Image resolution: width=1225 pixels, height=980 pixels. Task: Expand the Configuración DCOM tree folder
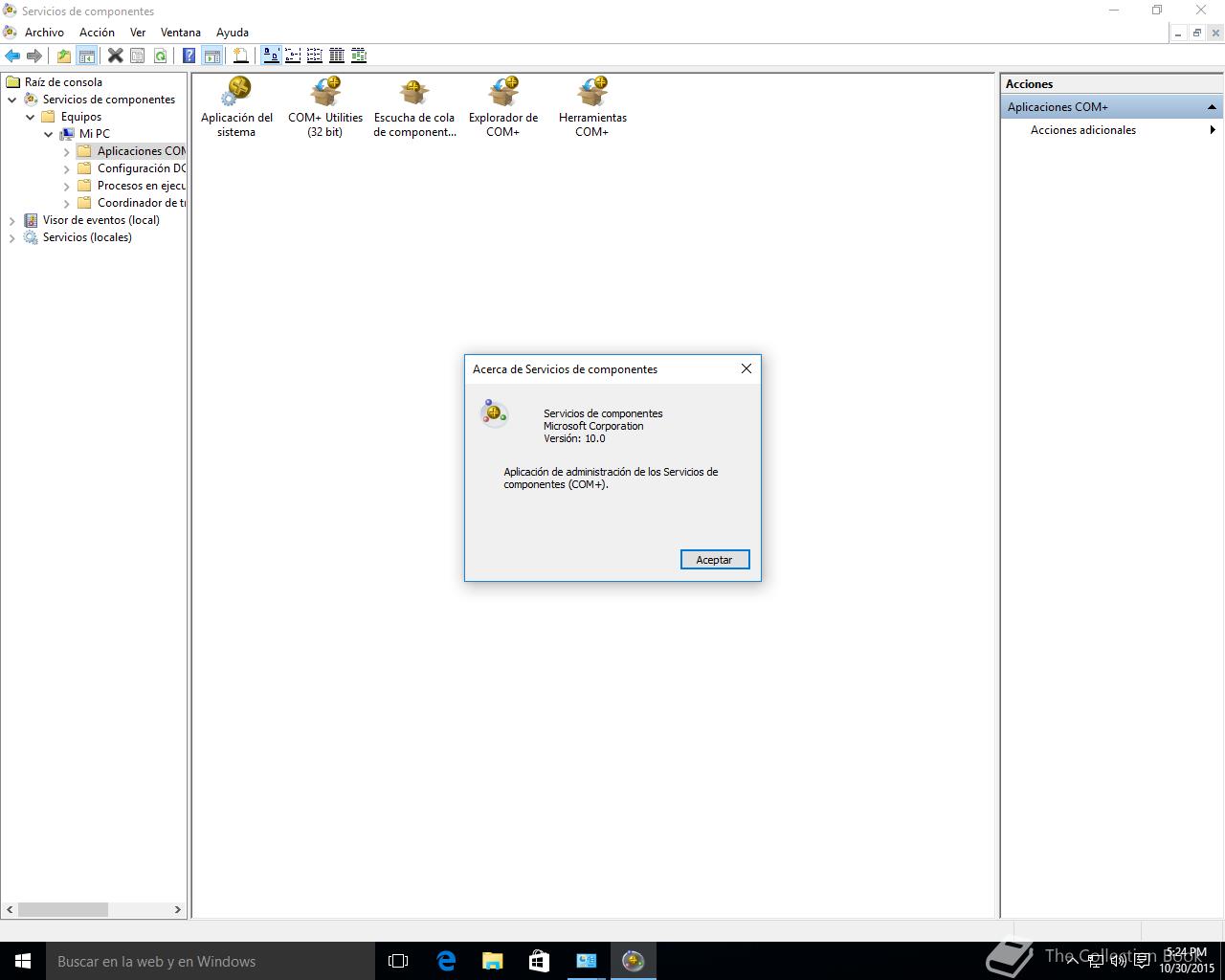pos(67,168)
